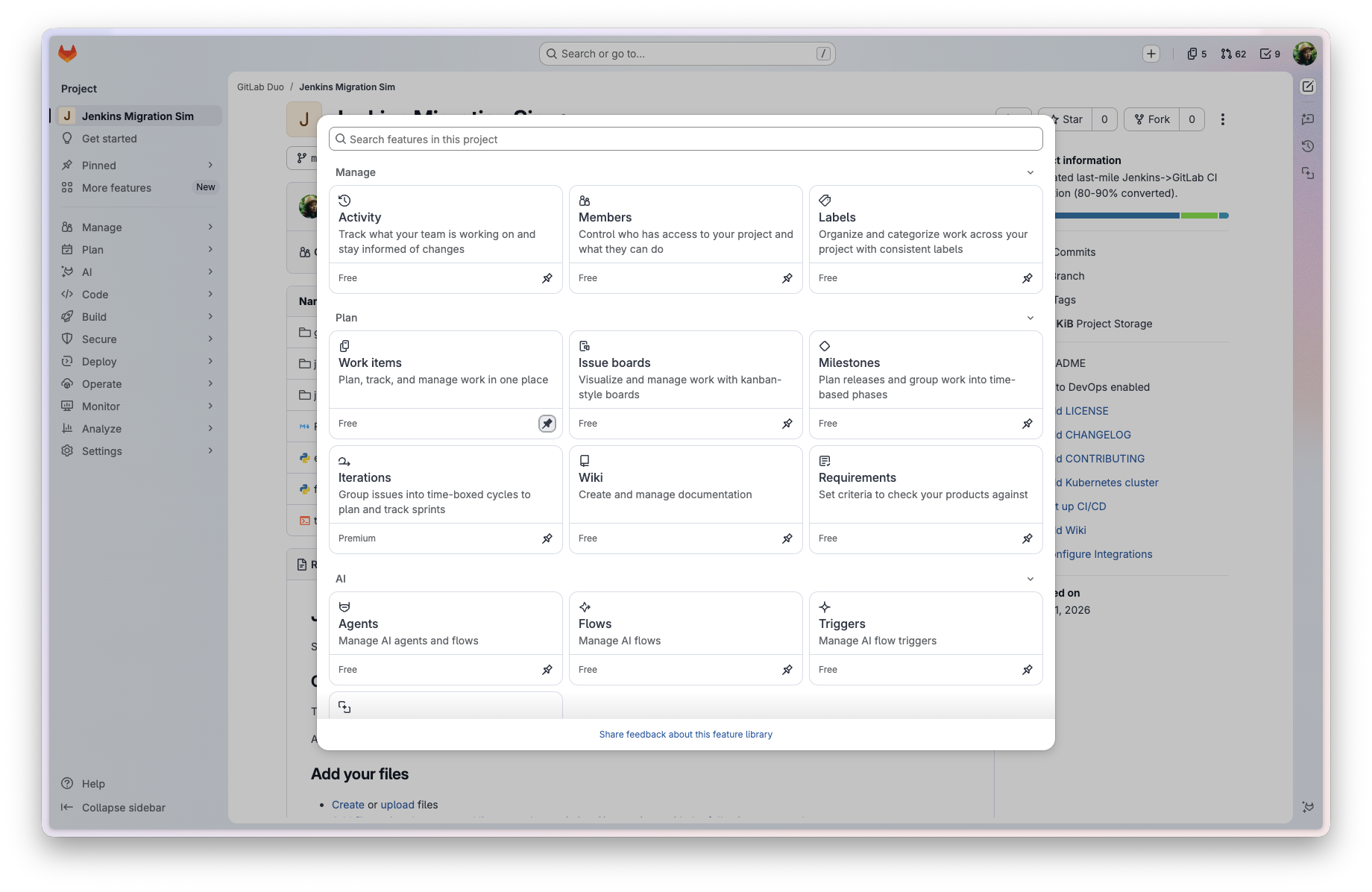The height and width of the screenshot is (892, 1372).
Task: Expand Secure in the sidebar
Action: 139,339
